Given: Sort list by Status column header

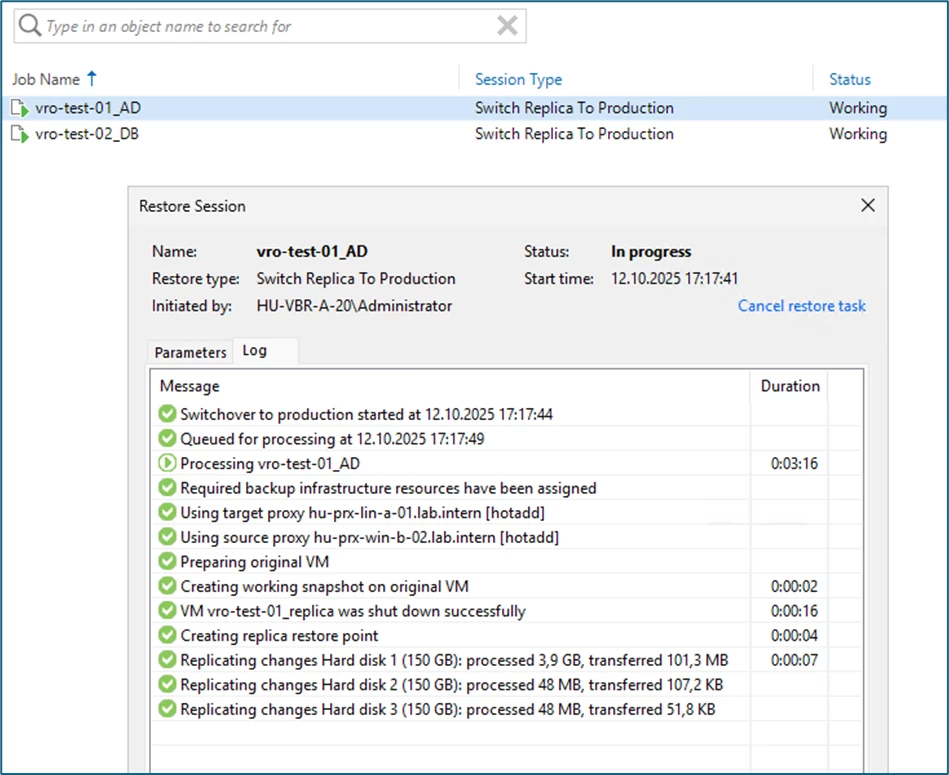Looking at the screenshot, I should click(x=849, y=79).
